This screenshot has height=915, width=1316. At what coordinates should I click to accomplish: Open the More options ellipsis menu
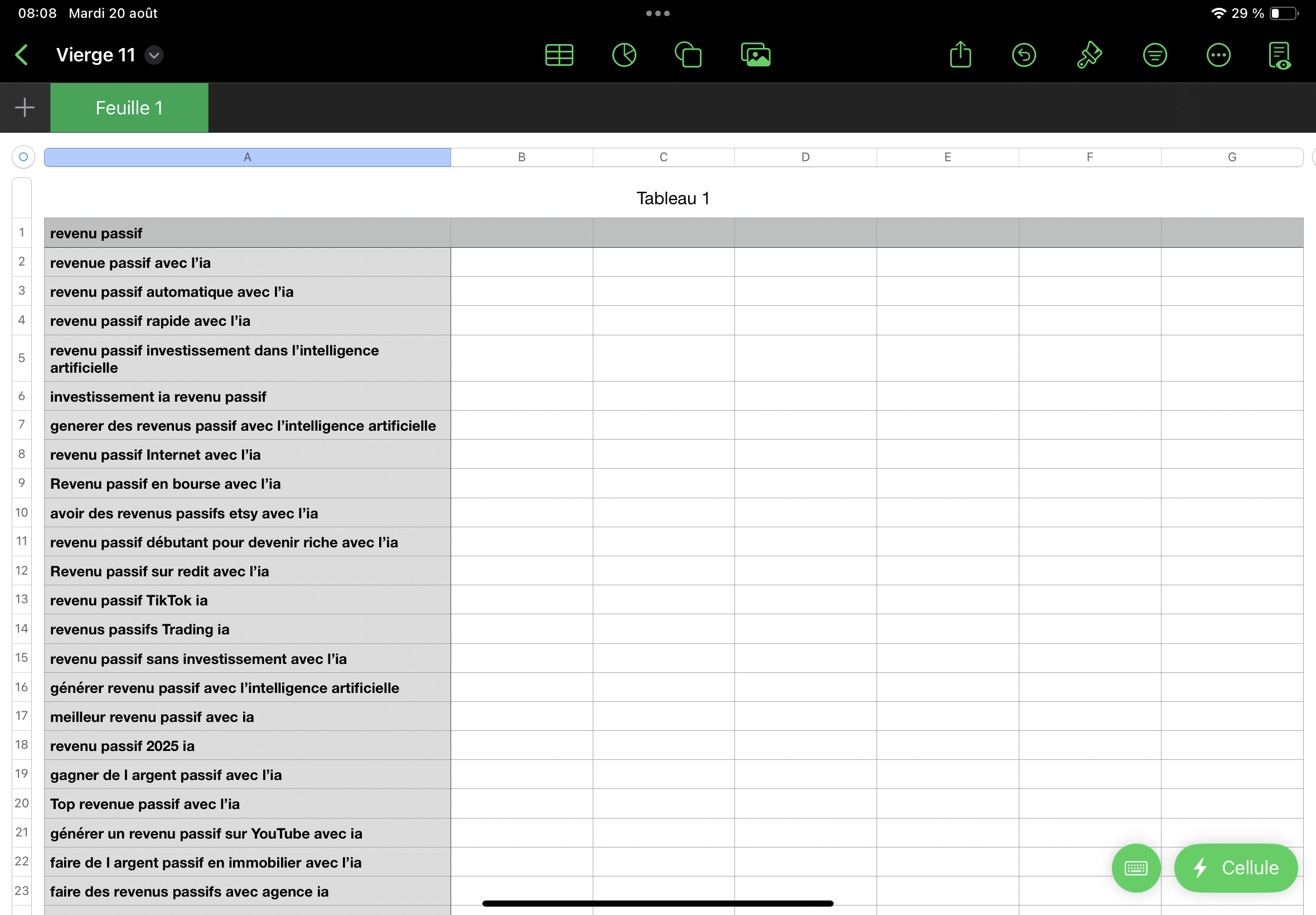coord(1218,55)
